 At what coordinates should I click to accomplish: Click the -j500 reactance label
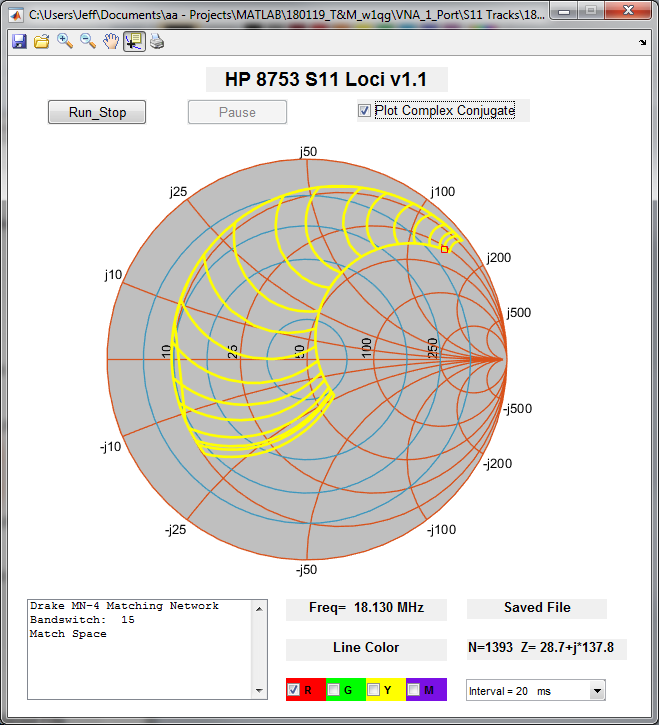coord(517,409)
